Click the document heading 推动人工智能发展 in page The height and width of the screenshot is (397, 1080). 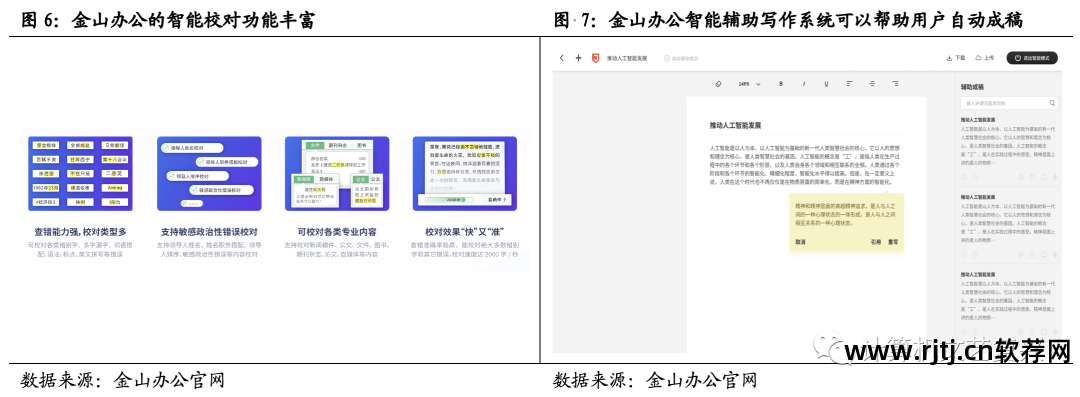[x=736, y=126]
